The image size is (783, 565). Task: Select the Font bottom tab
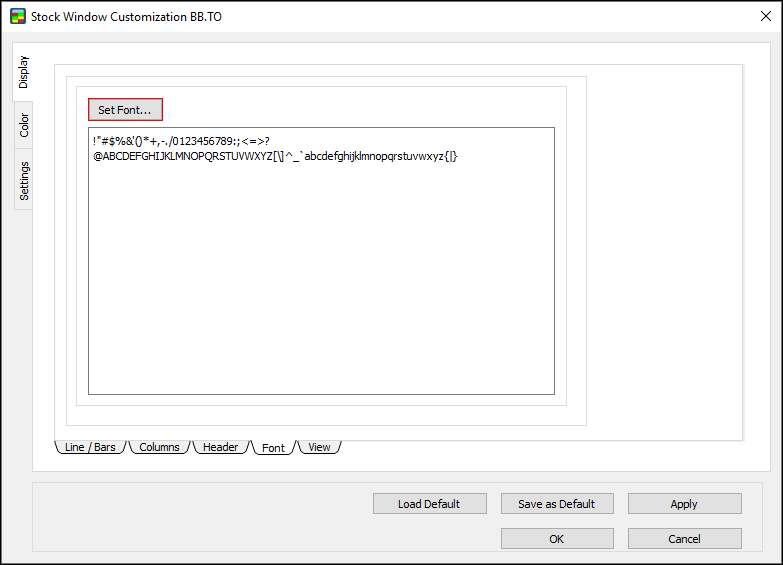pyautogui.click(x=273, y=448)
